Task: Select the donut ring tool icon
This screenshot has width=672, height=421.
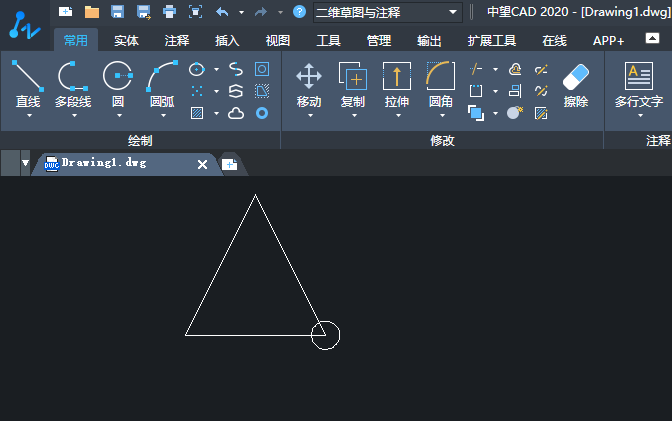Action: [262, 113]
